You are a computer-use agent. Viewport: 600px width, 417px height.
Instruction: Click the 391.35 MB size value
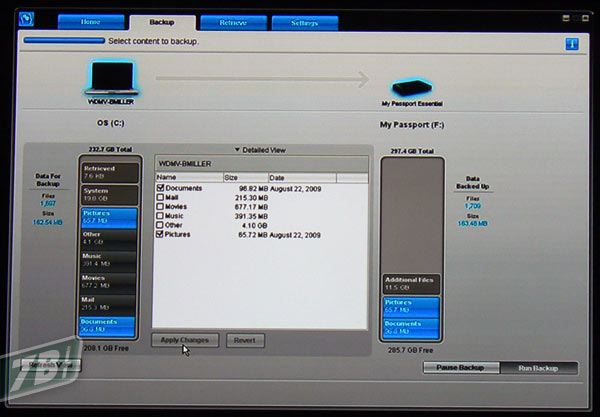point(251,217)
